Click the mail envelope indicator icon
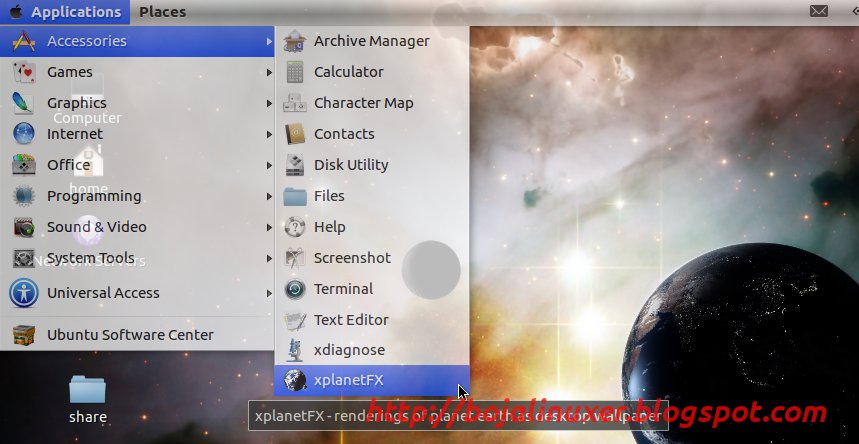Viewport: 859px width, 444px height. (818, 11)
